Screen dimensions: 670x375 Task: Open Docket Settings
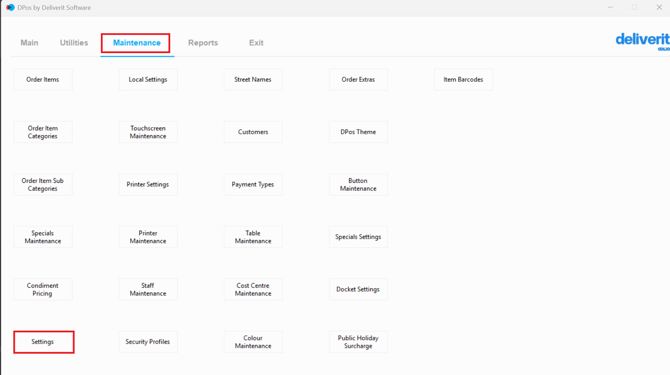click(358, 290)
